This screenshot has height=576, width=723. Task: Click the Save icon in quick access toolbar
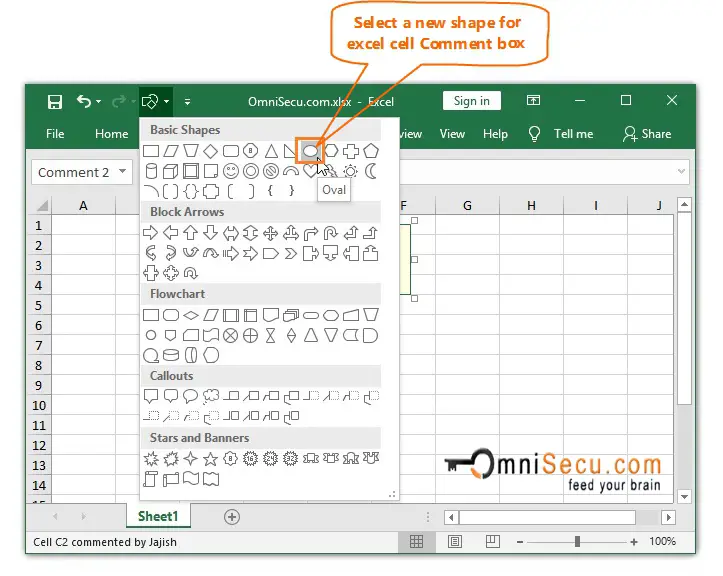pyautogui.click(x=55, y=101)
